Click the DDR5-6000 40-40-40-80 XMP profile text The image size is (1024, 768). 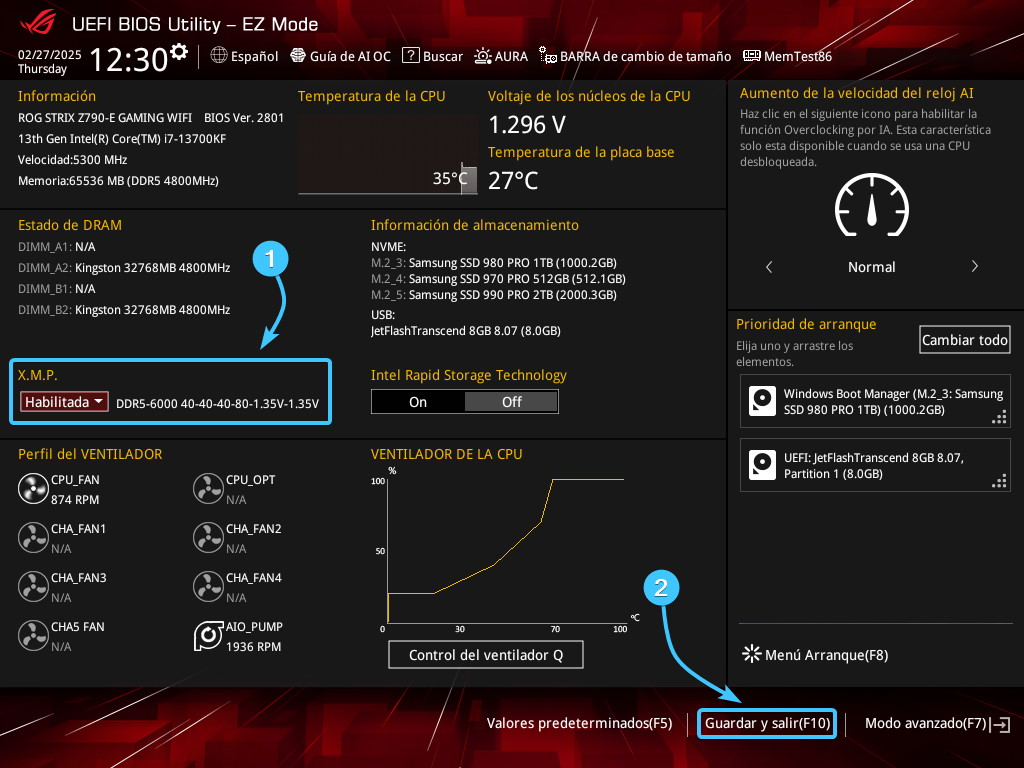[x=217, y=404]
